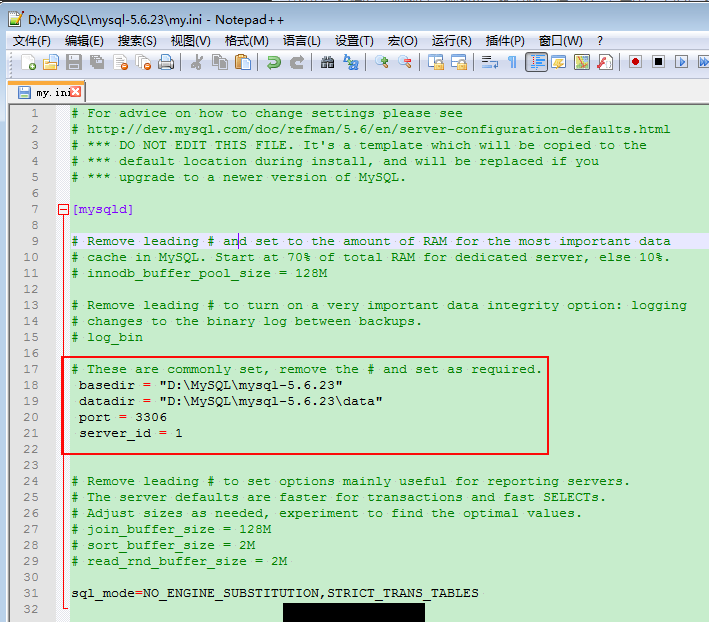This screenshot has height=622, width=709.
Task: Open the 设置(T) menu
Action: click(354, 41)
